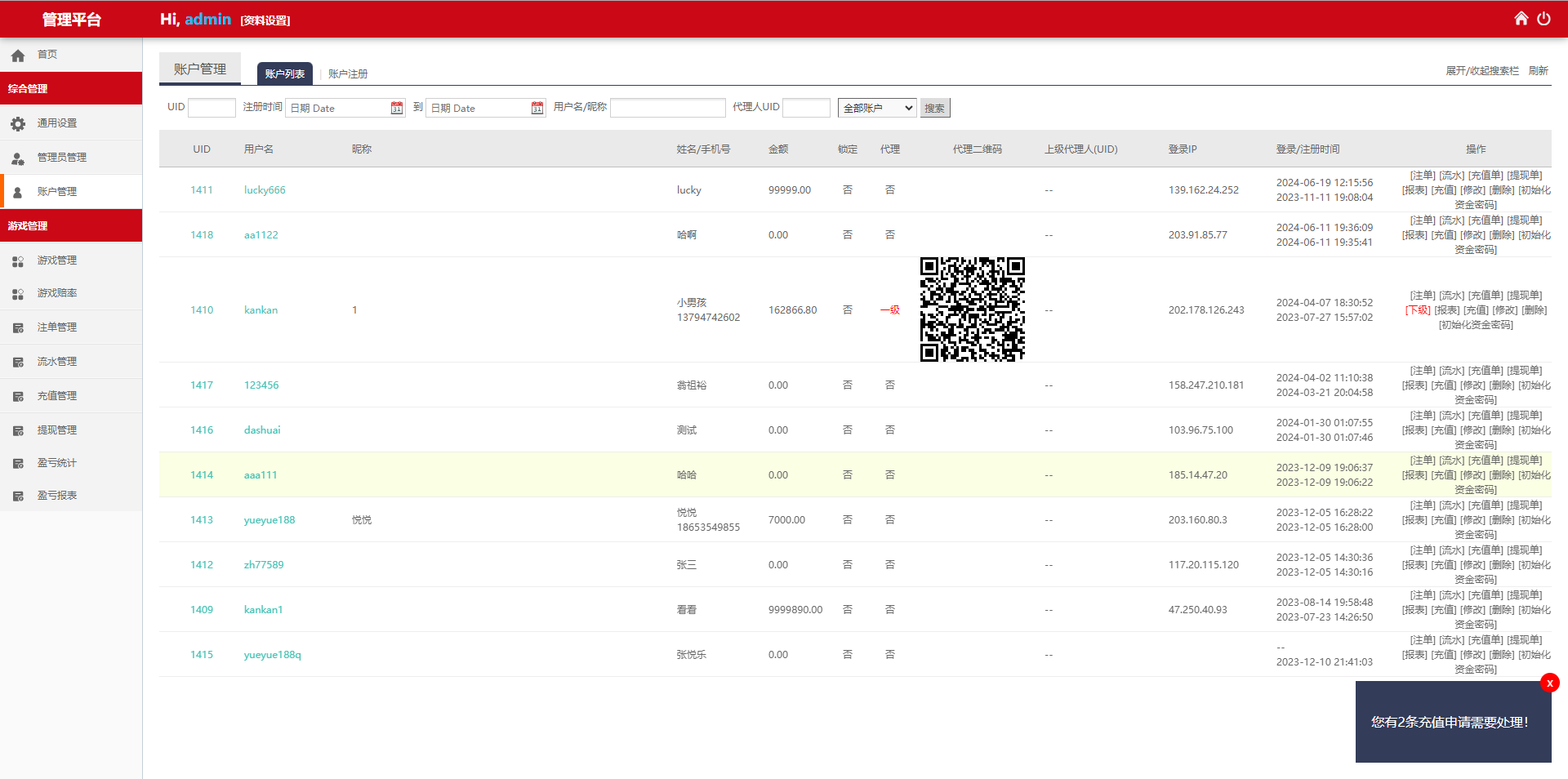
Task: Open end date calendar picker icon
Action: click(537, 108)
